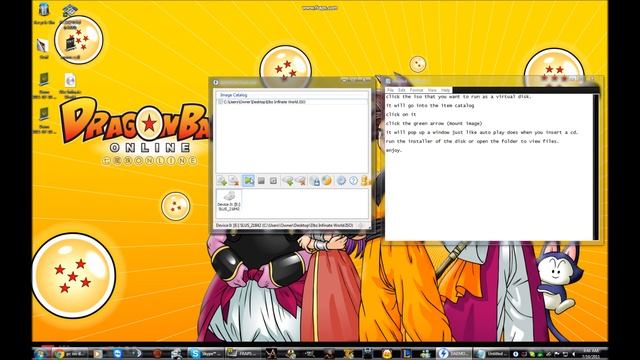
Task: Click the Device 0 status bar text
Action: pyautogui.click(x=284, y=225)
